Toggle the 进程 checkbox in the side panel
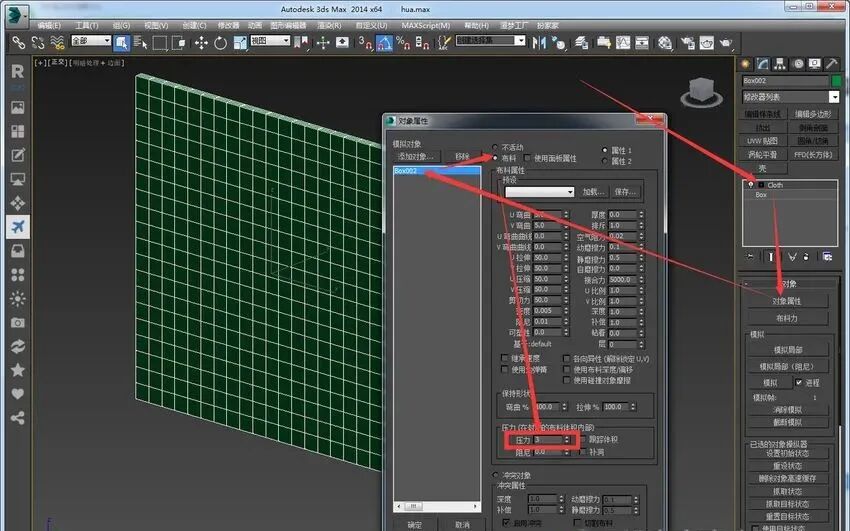Screen dimensions: 850x531 799,382
